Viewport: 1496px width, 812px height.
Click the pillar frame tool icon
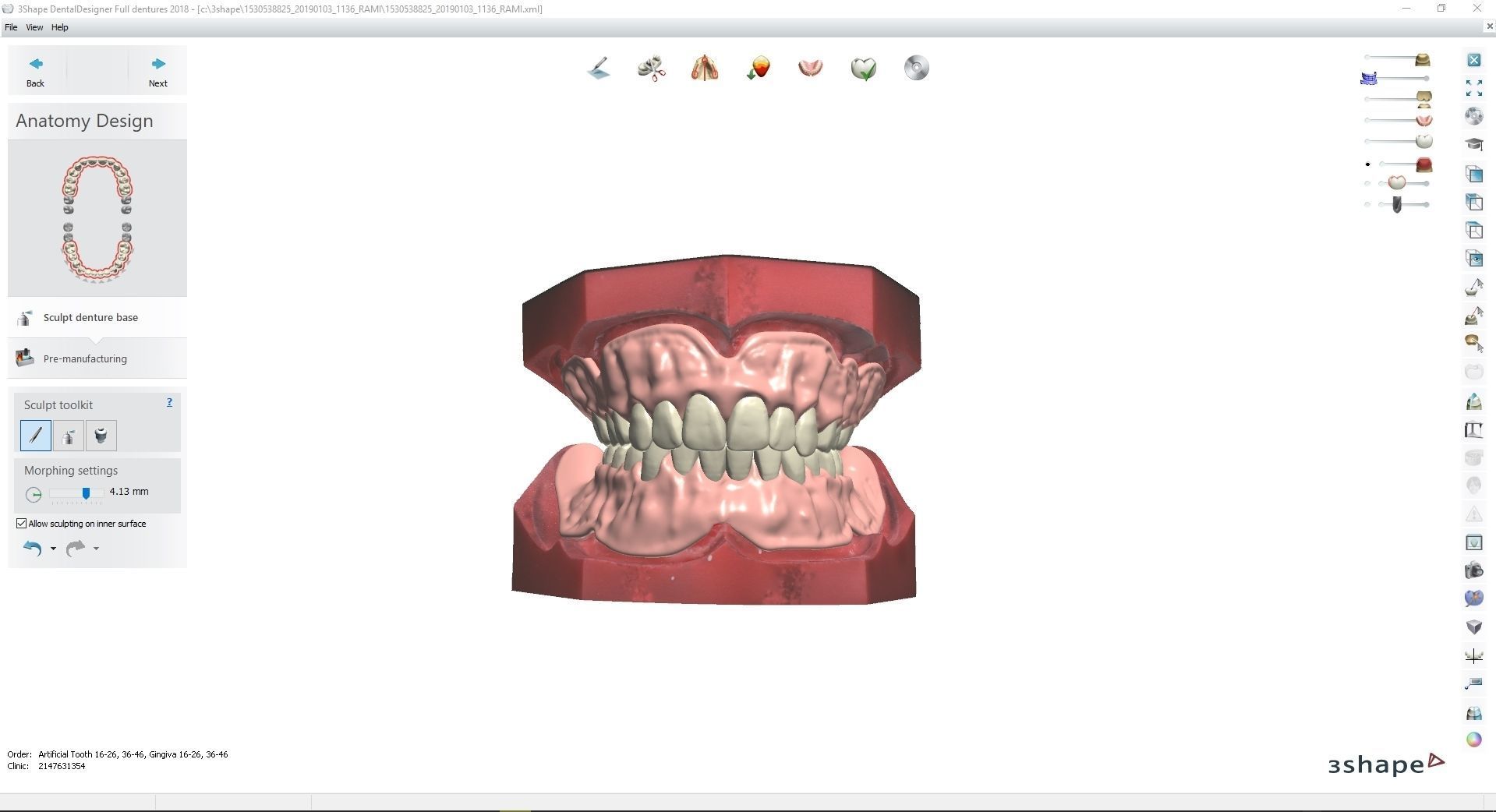(x=1474, y=430)
